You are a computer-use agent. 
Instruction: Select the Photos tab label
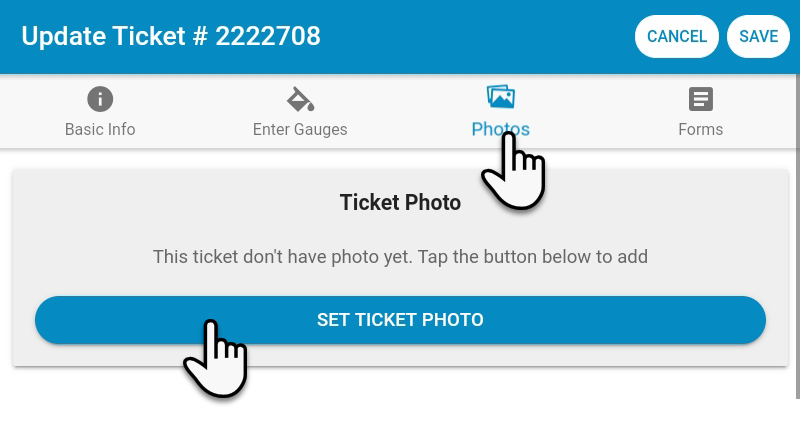click(x=501, y=129)
